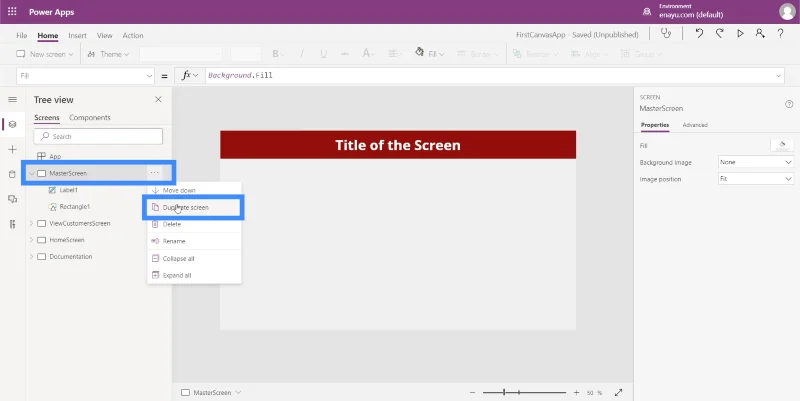800x401 pixels.
Task: Open the environment selector icon
Action: click(647, 11)
